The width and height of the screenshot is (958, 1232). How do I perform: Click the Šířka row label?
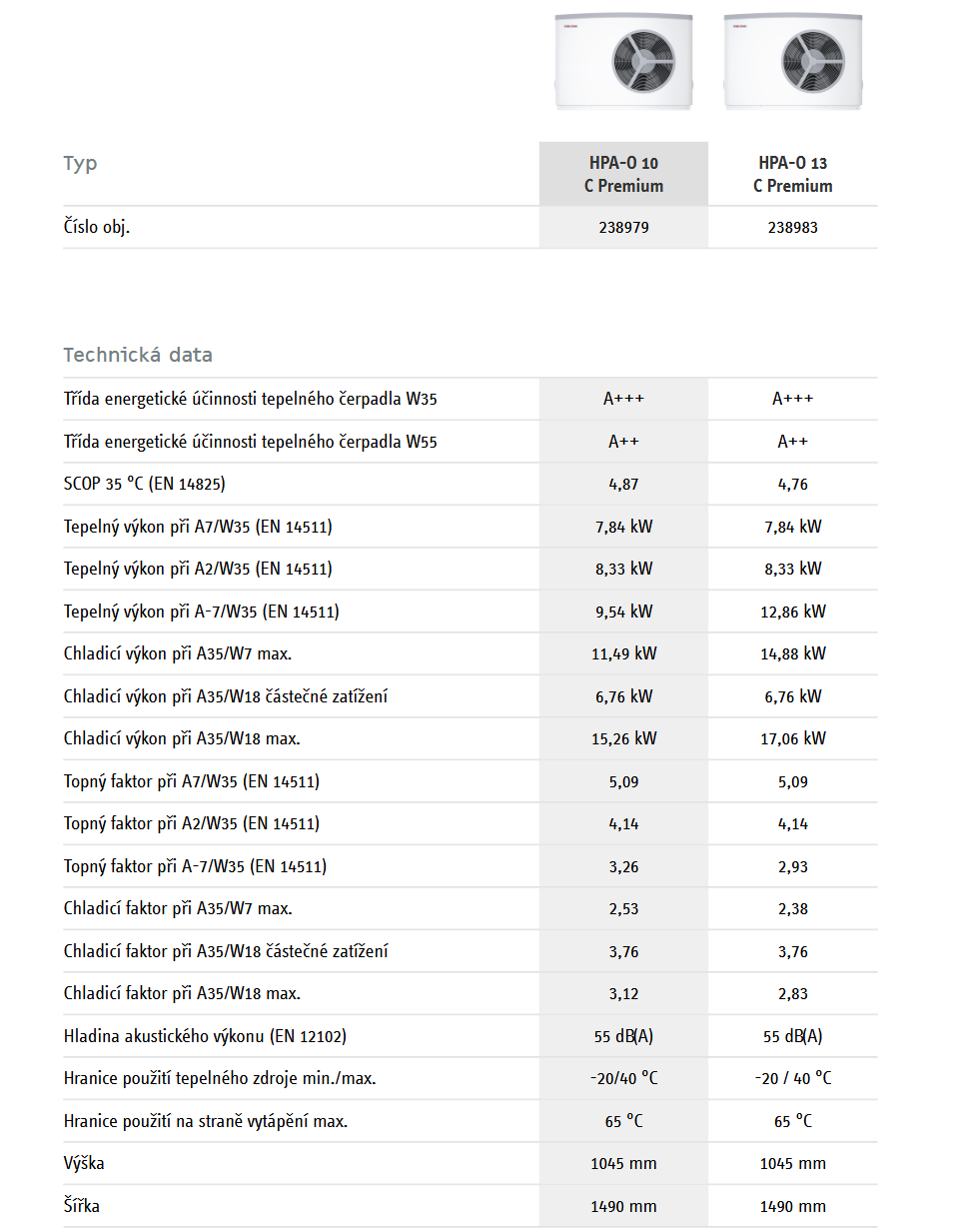(82, 1206)
